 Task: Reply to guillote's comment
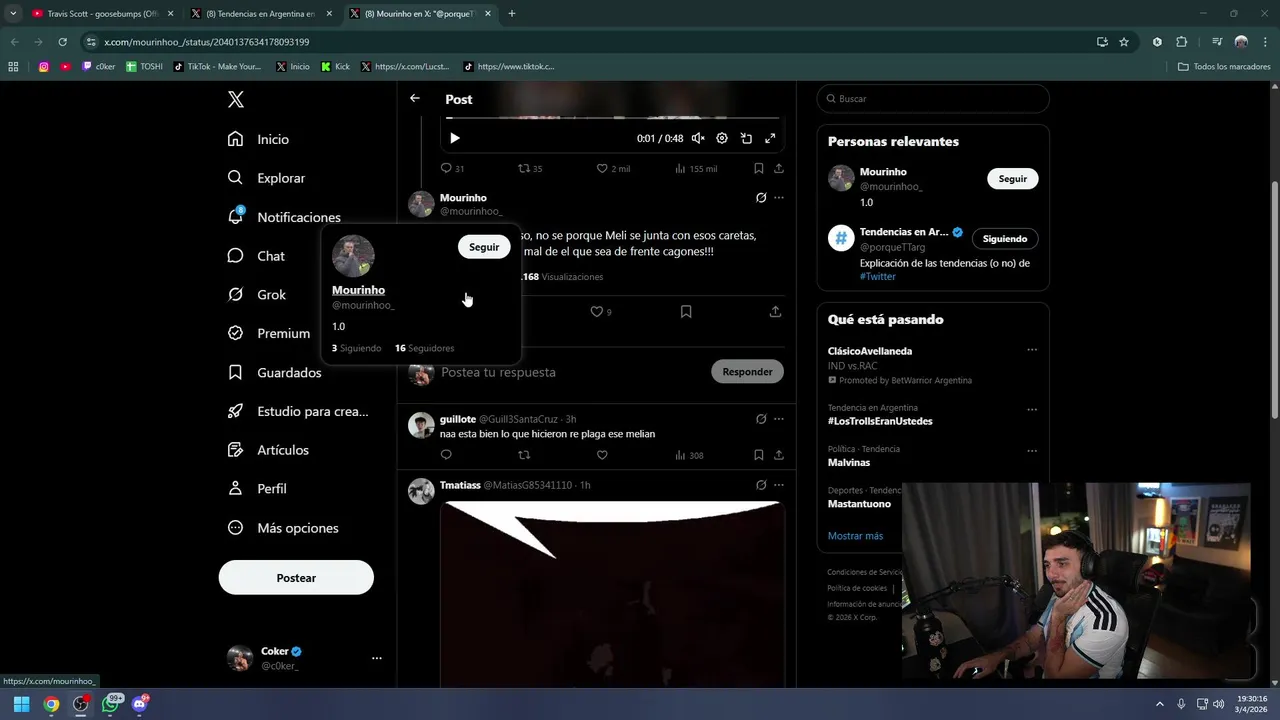coord(446,455)
